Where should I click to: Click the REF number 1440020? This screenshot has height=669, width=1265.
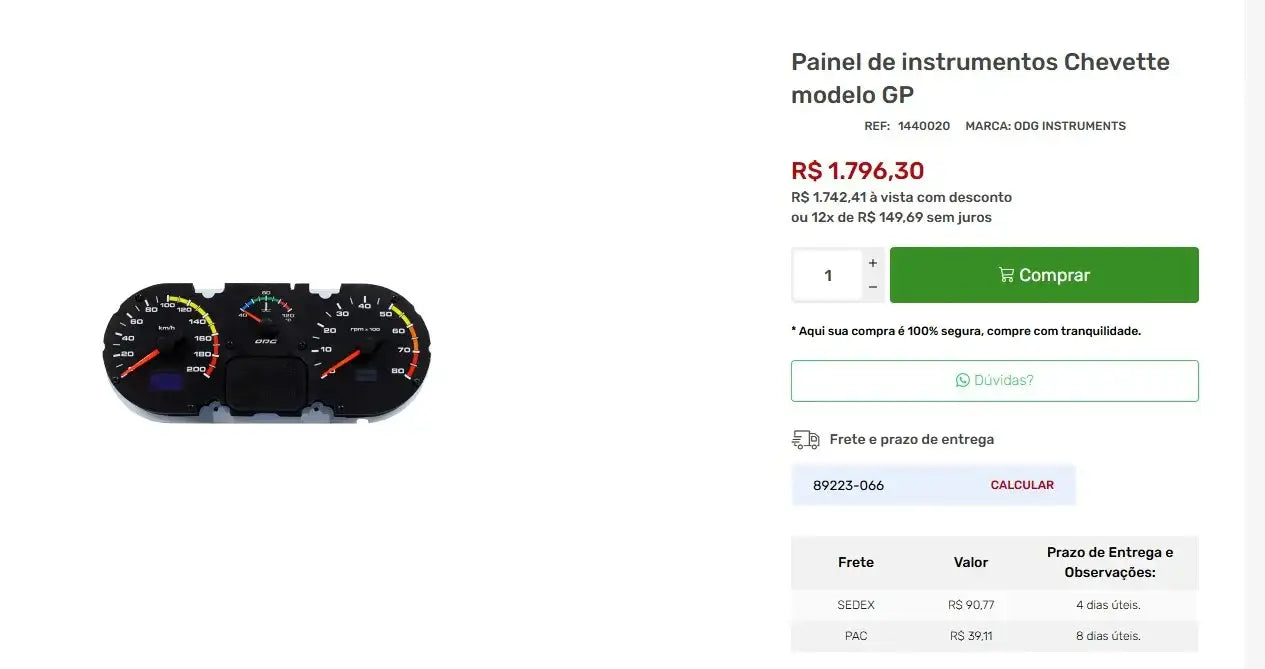[923, 126]
